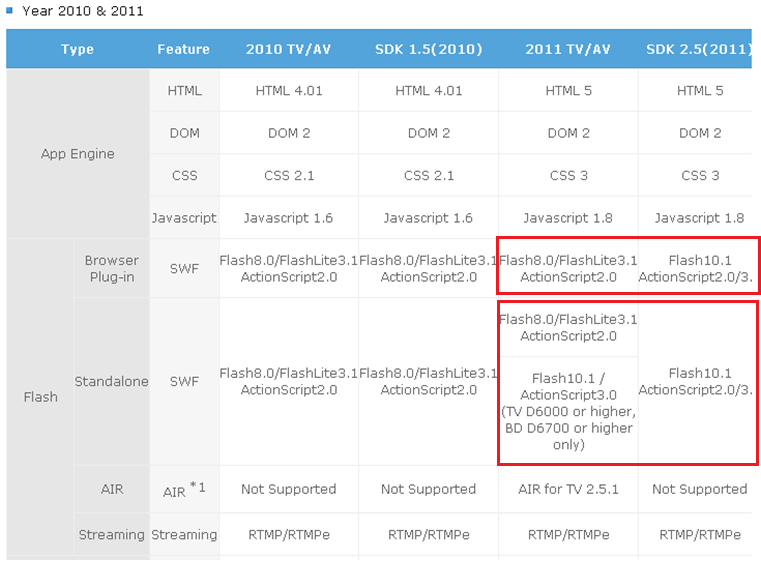The width and height of the screenshot is (761, 561).
Task: Click 'Javascript 1.6' under SDK 1.5(2010)
Action: (428, 218)
